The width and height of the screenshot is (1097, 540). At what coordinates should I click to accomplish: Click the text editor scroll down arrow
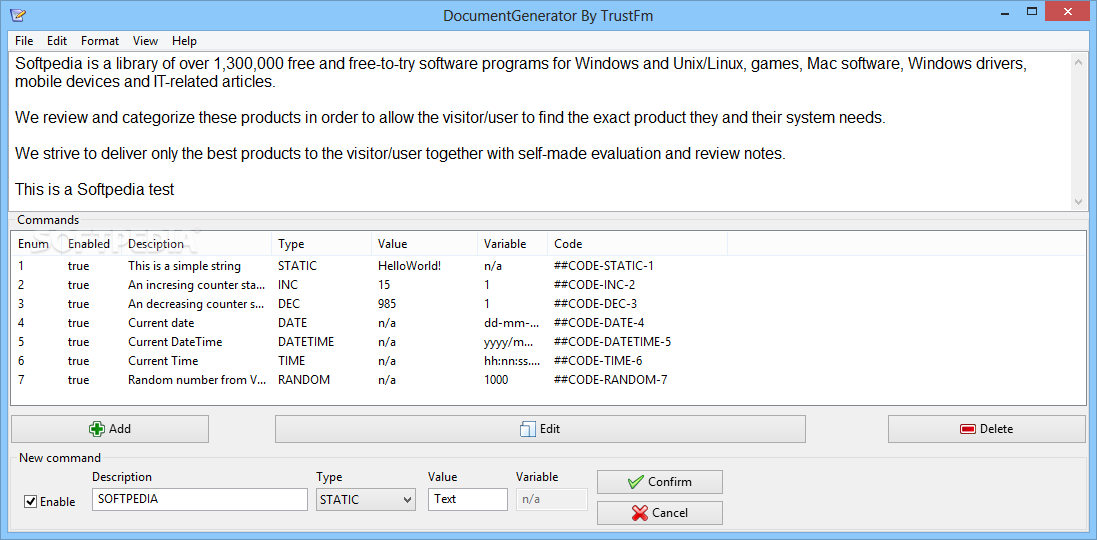click(1078, 201)
